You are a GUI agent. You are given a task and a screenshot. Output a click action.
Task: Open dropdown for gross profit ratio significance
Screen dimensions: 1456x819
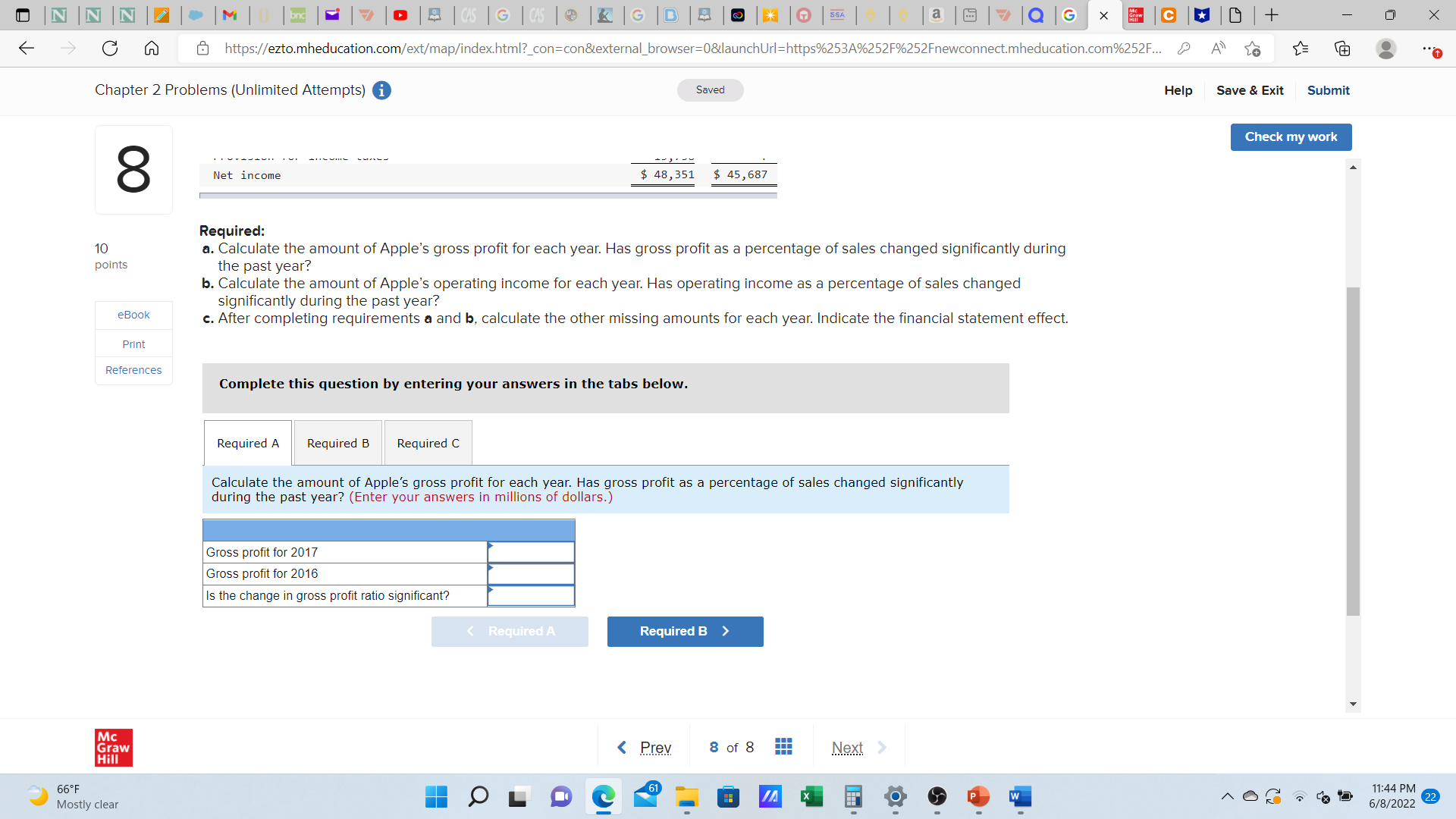coord(531,596)
